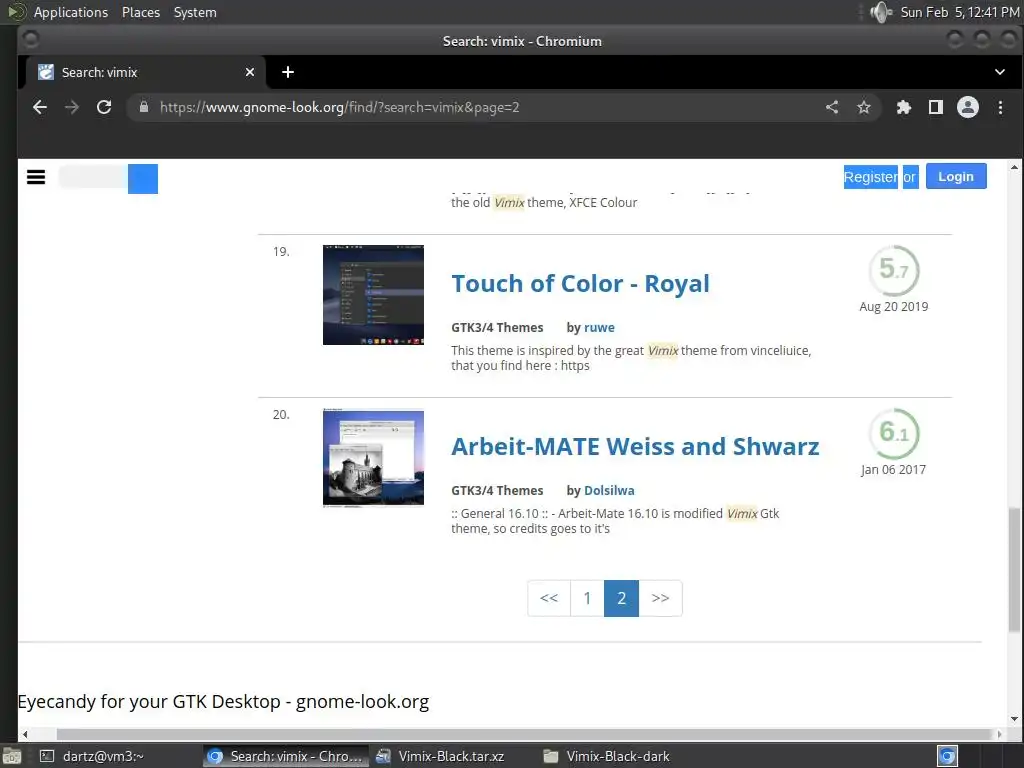Go back to the previous page
The image size is (1024, 768).
40,107
